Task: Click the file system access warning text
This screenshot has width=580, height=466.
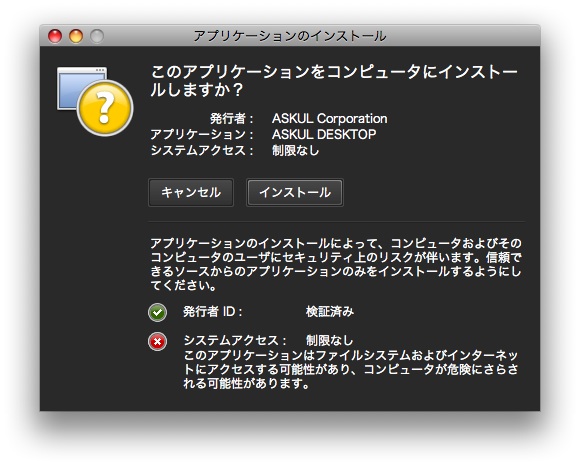Action: [x=350, y=369]
